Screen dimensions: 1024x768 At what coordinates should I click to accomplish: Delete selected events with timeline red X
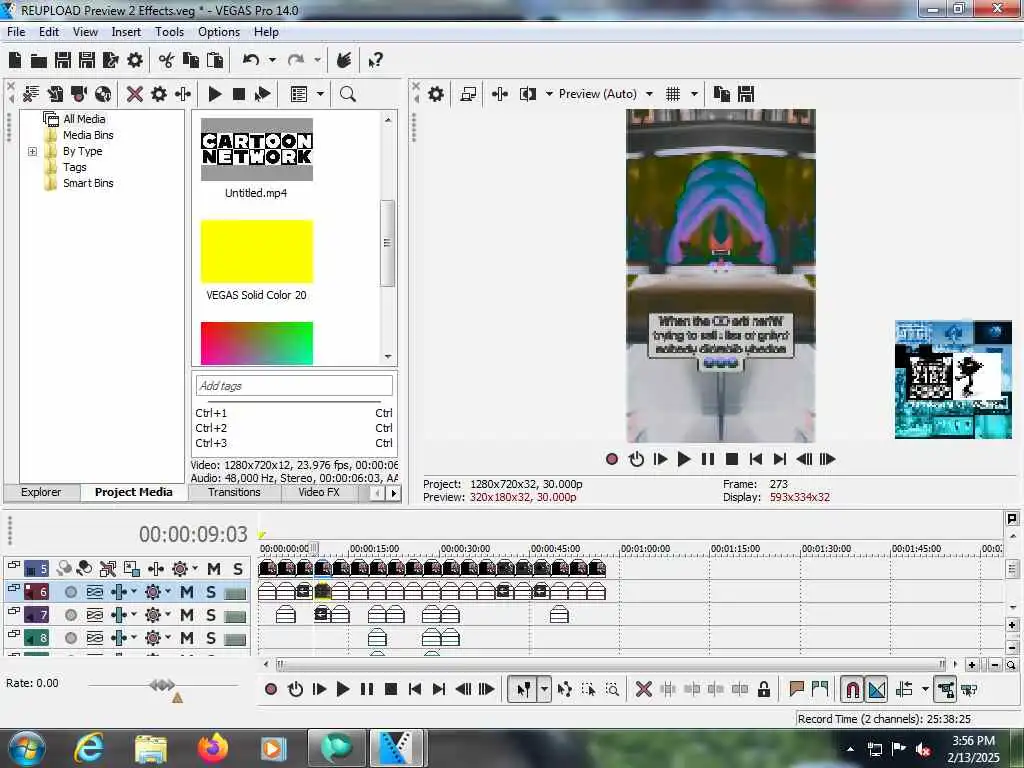643,689
